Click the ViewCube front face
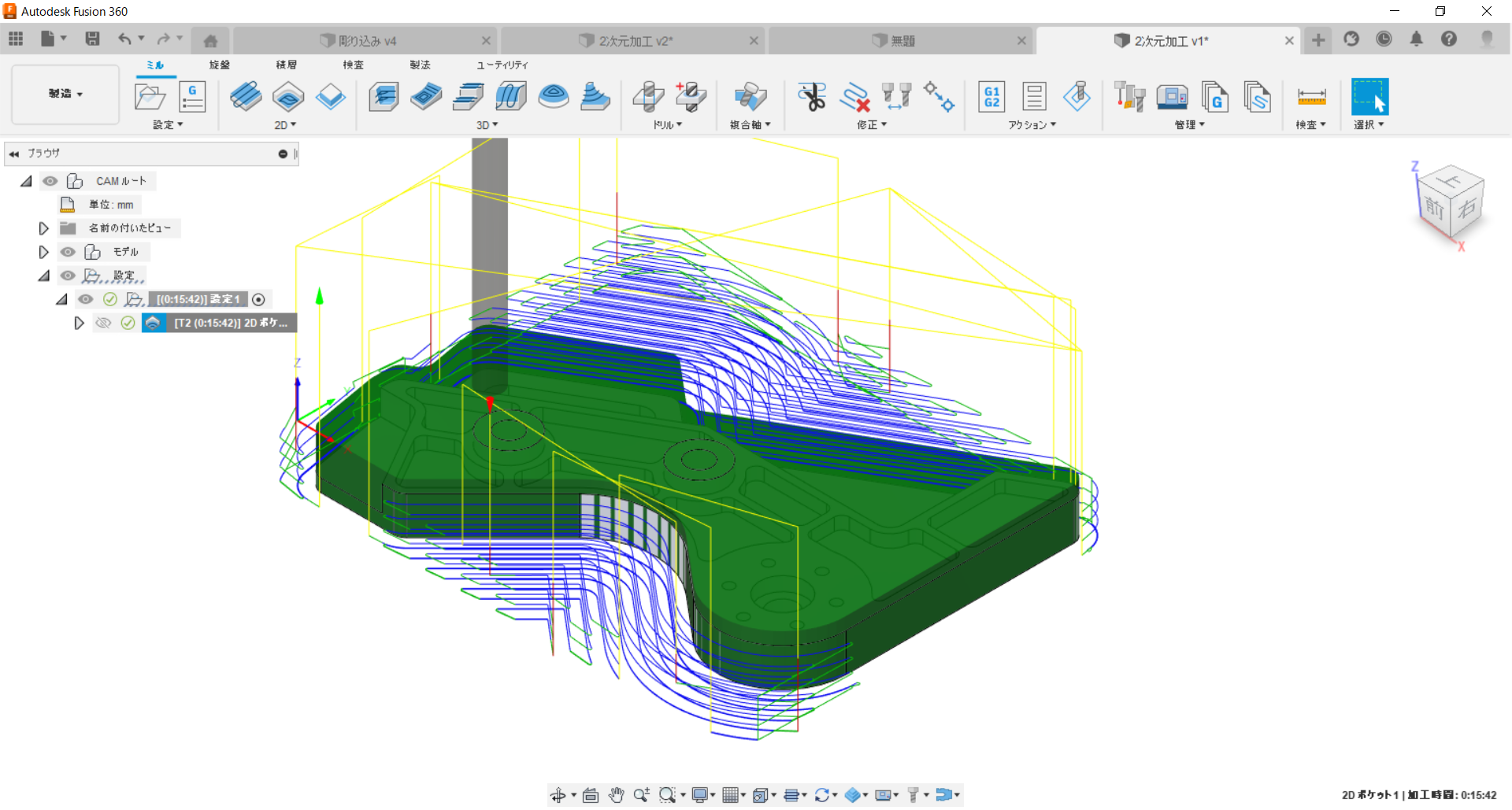 tap(1433, 209)
